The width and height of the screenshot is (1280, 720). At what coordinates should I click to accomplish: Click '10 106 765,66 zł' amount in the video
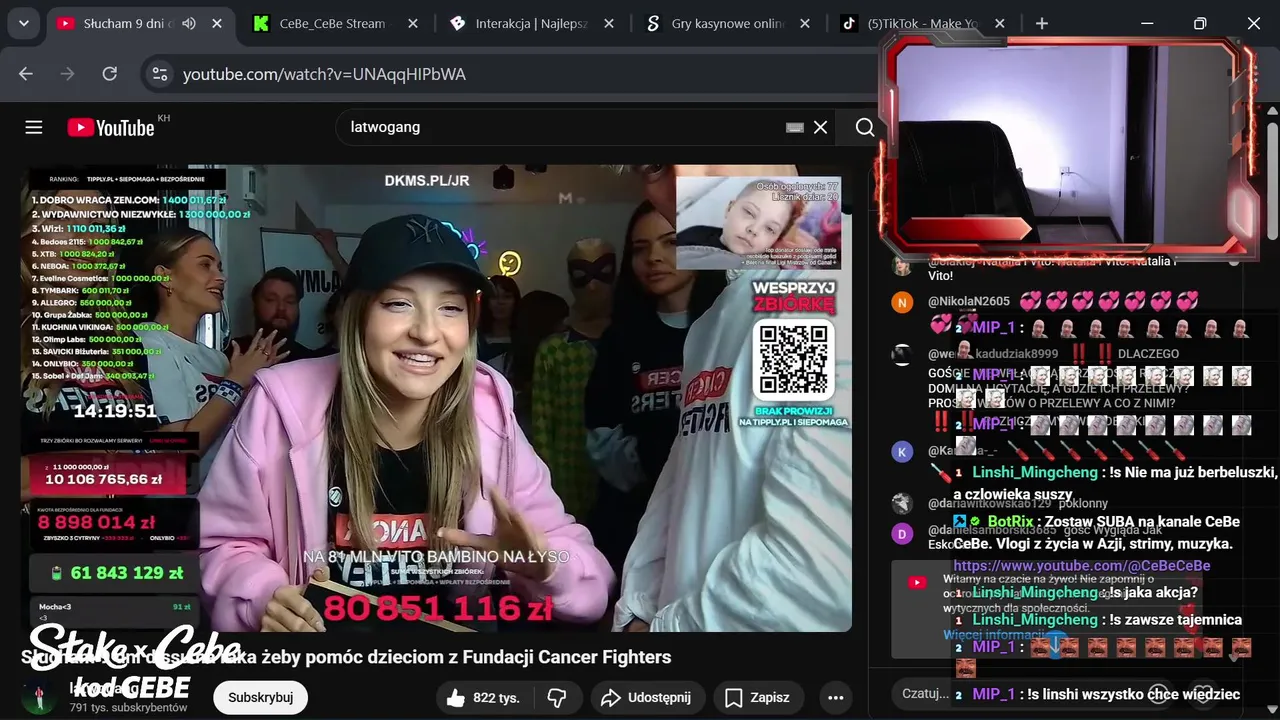pos(103,480)
